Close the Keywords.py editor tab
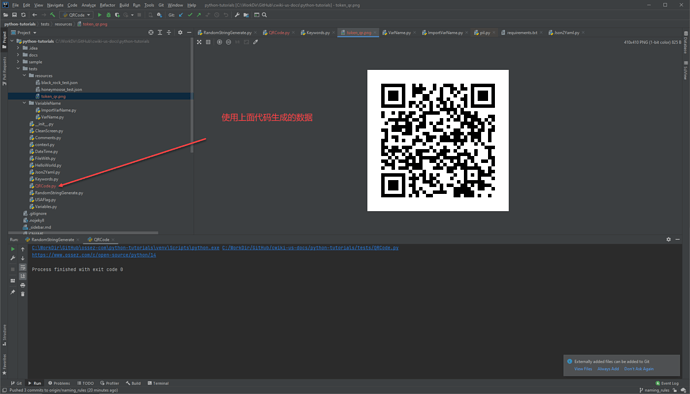 point(334,33)
